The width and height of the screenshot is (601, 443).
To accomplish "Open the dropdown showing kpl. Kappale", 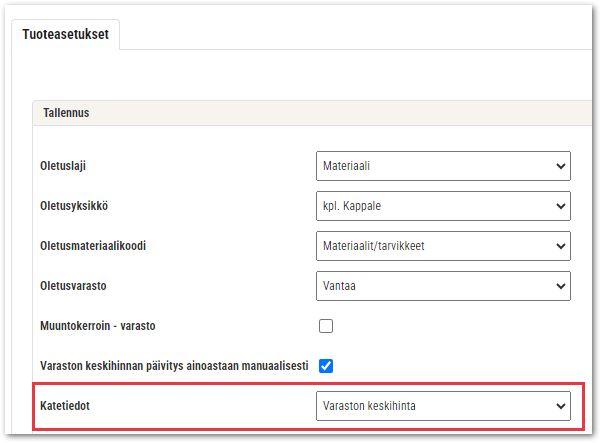I will pos(443,206).
